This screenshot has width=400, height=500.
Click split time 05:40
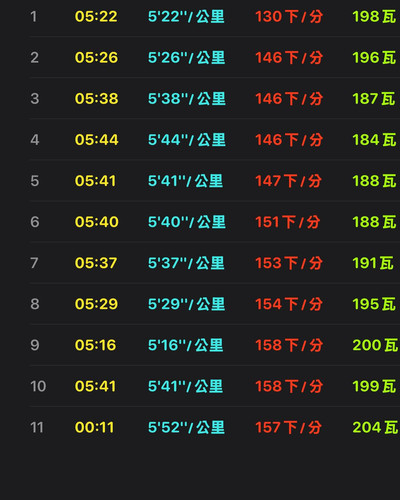pyautogui.click(x=97, y=222)
